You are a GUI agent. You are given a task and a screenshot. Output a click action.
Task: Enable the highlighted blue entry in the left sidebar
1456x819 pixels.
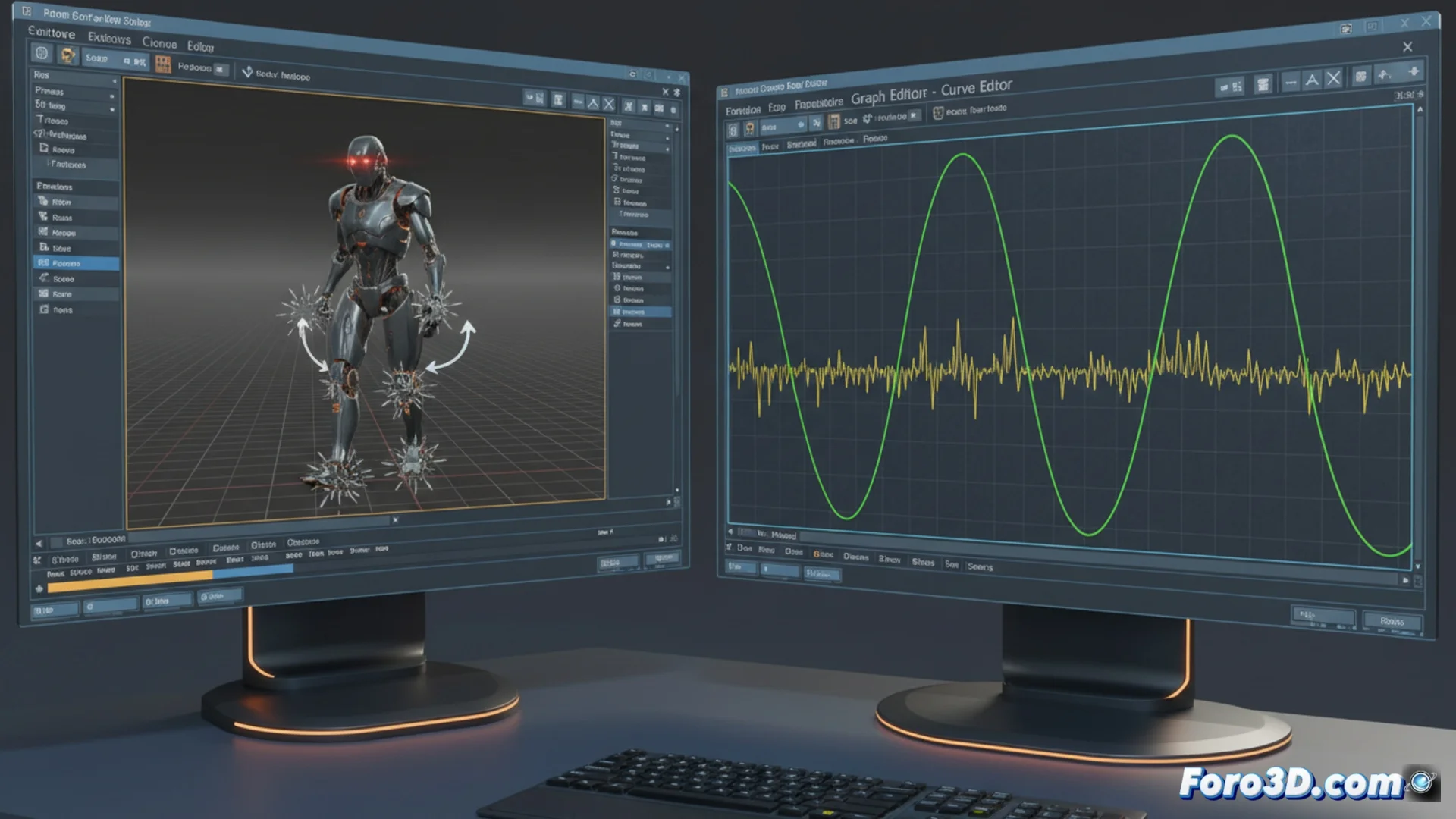click(x=76, y=263)
